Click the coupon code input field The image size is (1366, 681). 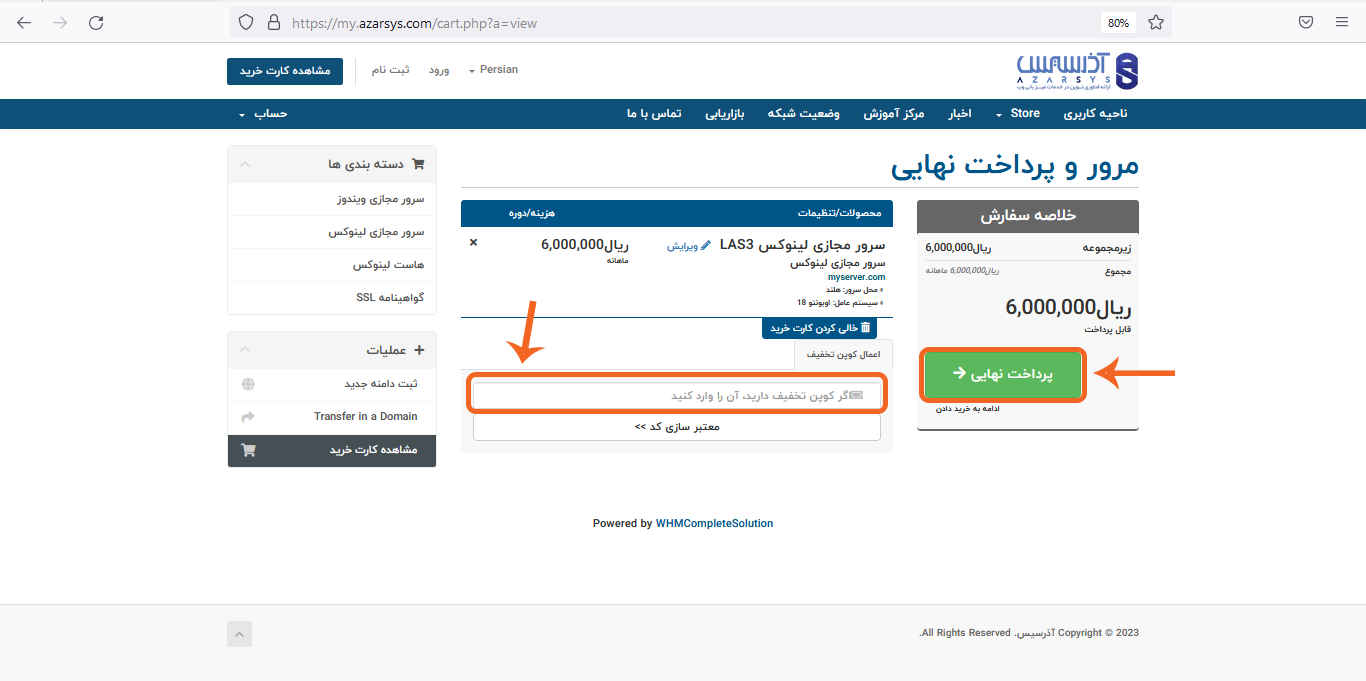click(677, 396)
